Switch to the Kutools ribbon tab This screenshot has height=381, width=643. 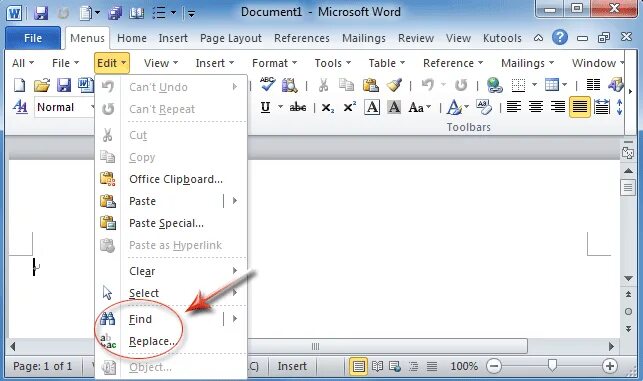pos(502,38)
